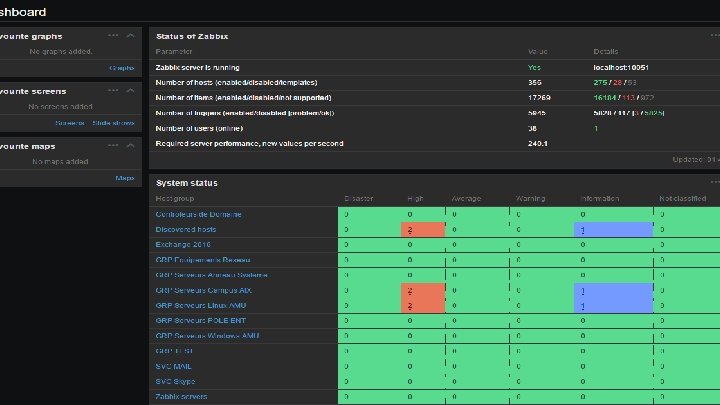Viewport: 720px width, 405px height.
Task: Open Controleurs de Domaine host group
Action: click(198, 214)
